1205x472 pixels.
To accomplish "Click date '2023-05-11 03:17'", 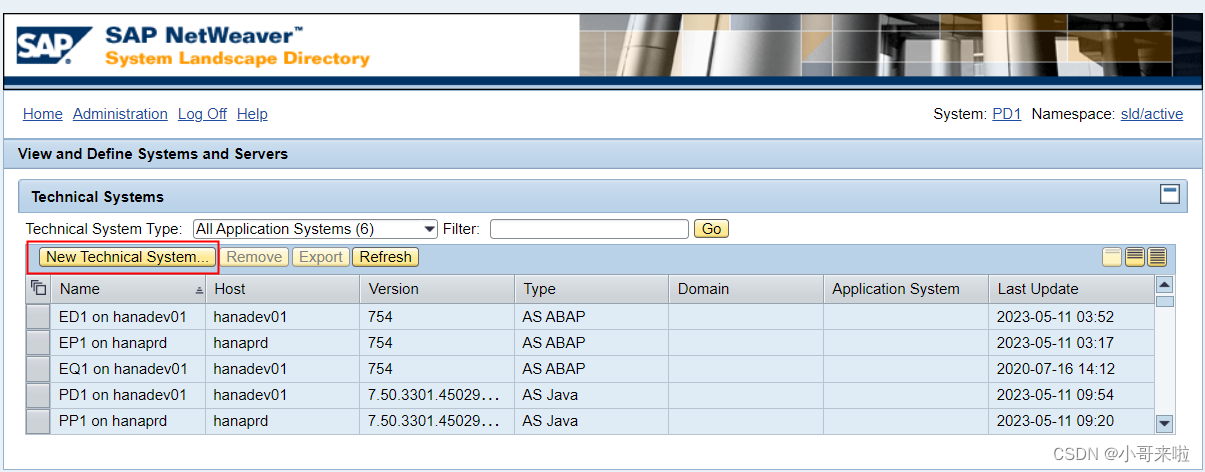I will tap(1055, 343).
